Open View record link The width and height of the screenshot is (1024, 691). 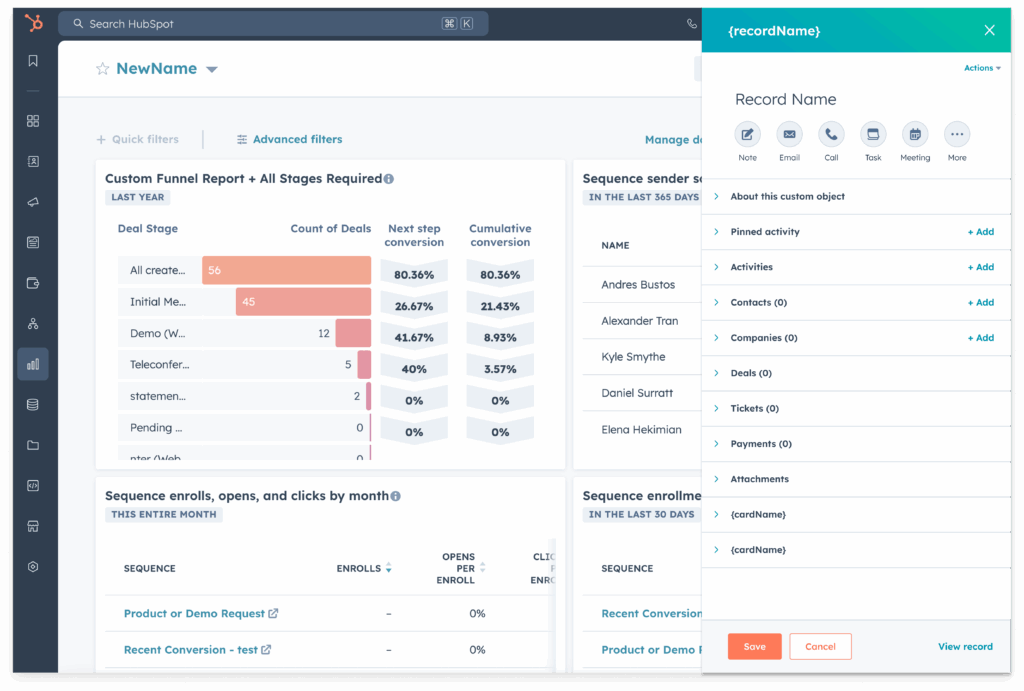[x=965, y=647]
